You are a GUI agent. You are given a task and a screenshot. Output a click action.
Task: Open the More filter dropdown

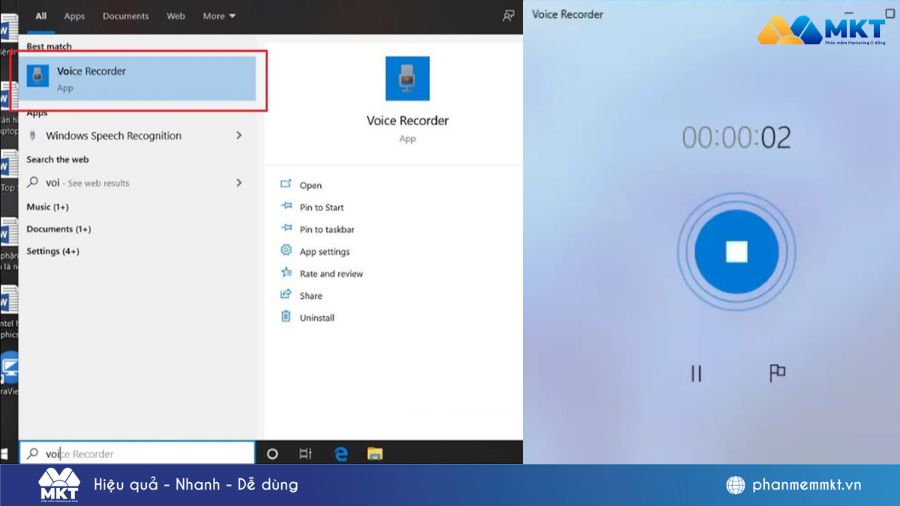219,16
